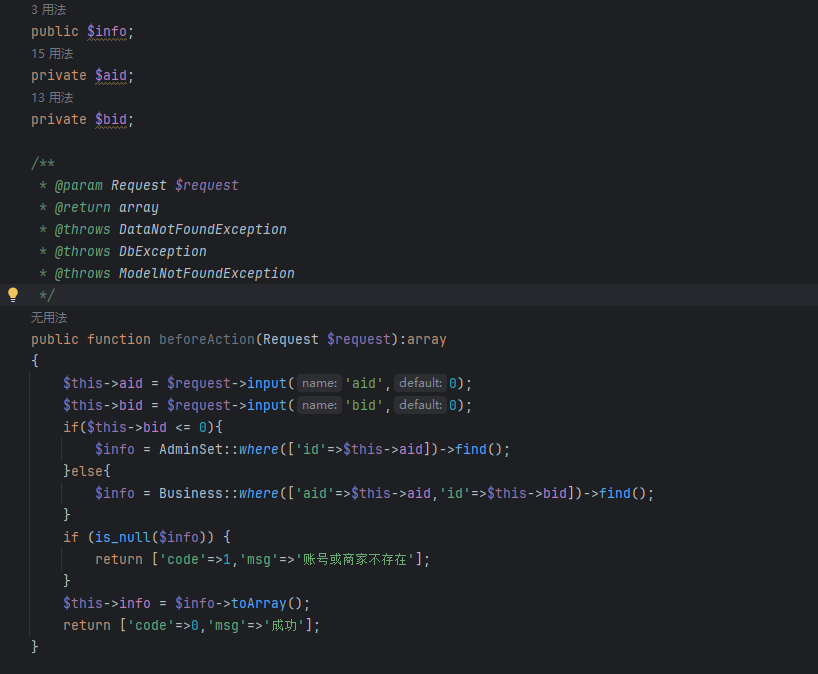Open the '13 用法' usages hint above $bid
Image resolution: width=818 pixels, height=674 pixels.
[52, 98]
